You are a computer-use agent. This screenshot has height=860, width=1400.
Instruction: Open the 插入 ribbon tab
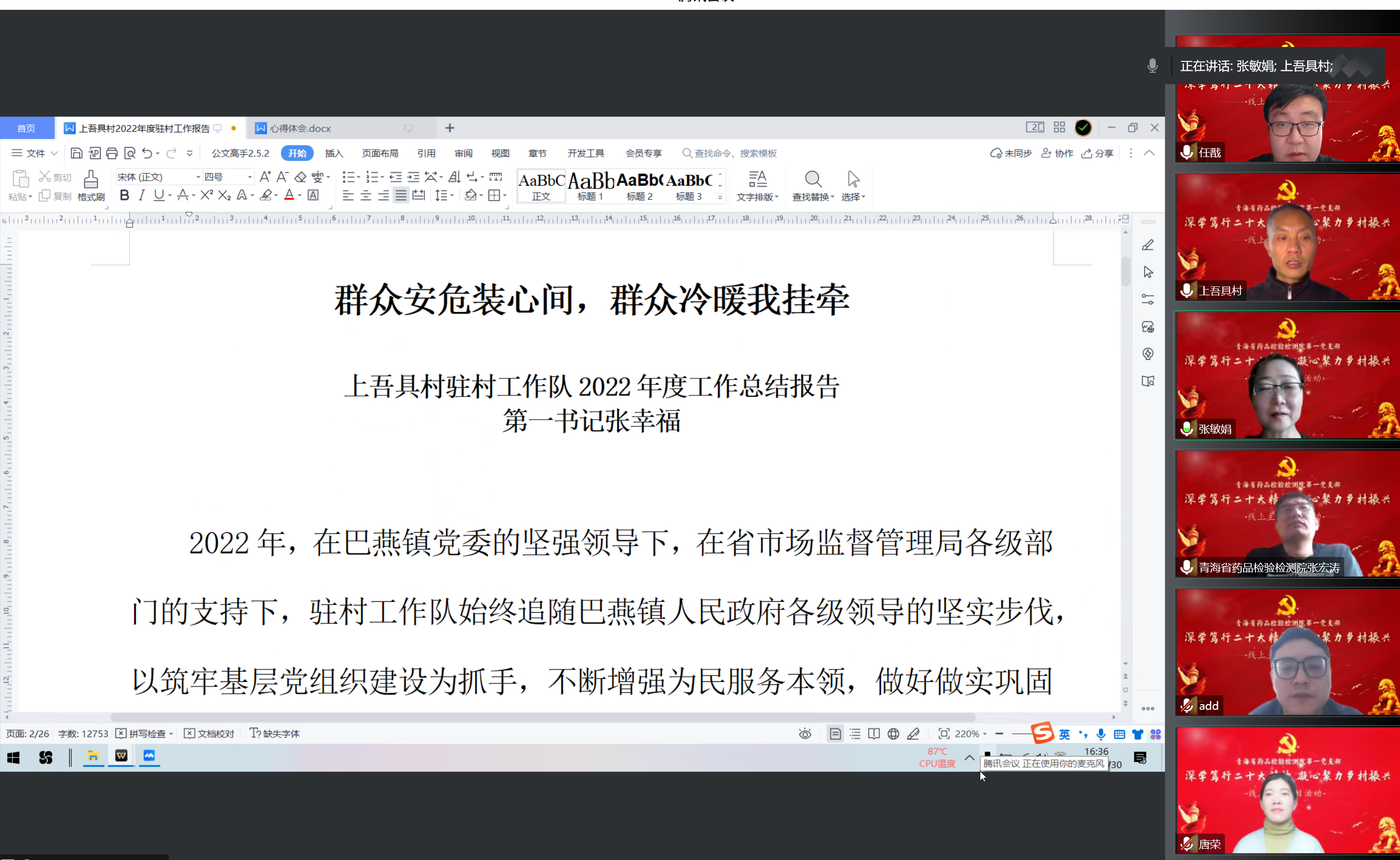[334, 153]
